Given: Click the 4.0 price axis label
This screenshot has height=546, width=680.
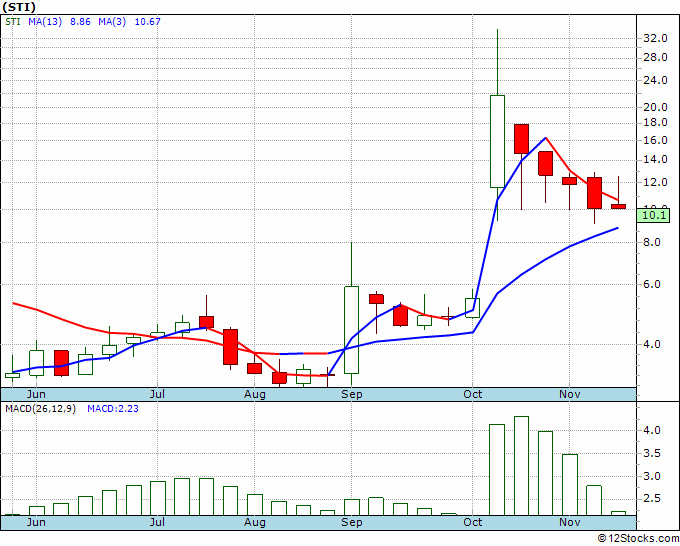Looking at the screenshot, I should pos(652,344).
